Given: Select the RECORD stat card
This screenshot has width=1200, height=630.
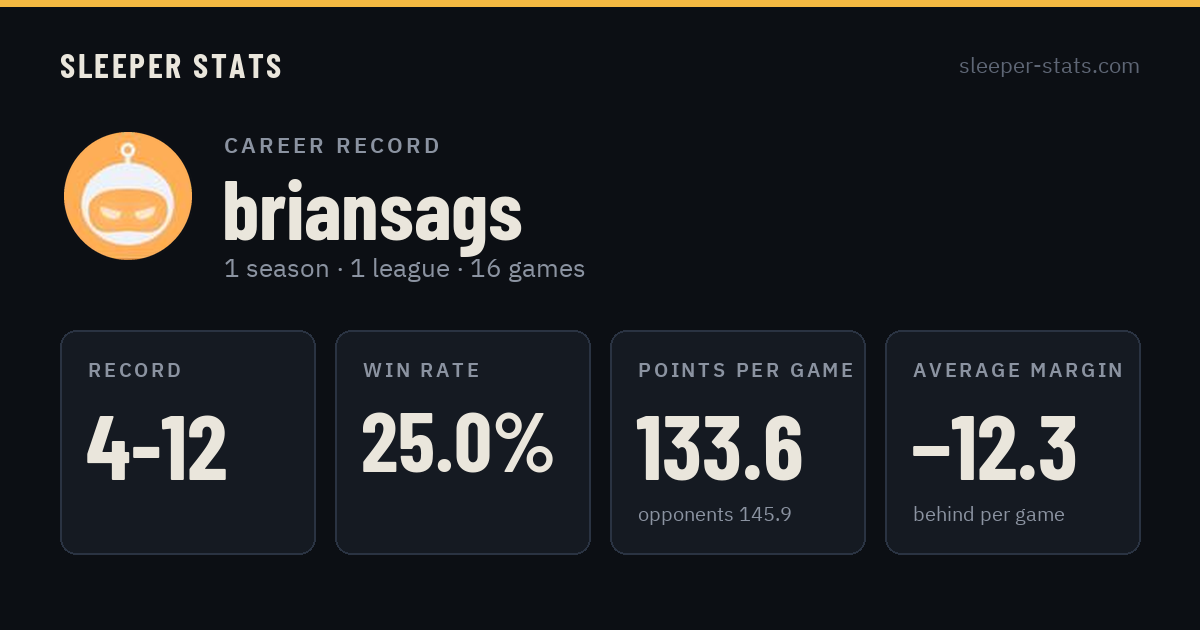Looking at the screenshot, I should pos(188,442).
